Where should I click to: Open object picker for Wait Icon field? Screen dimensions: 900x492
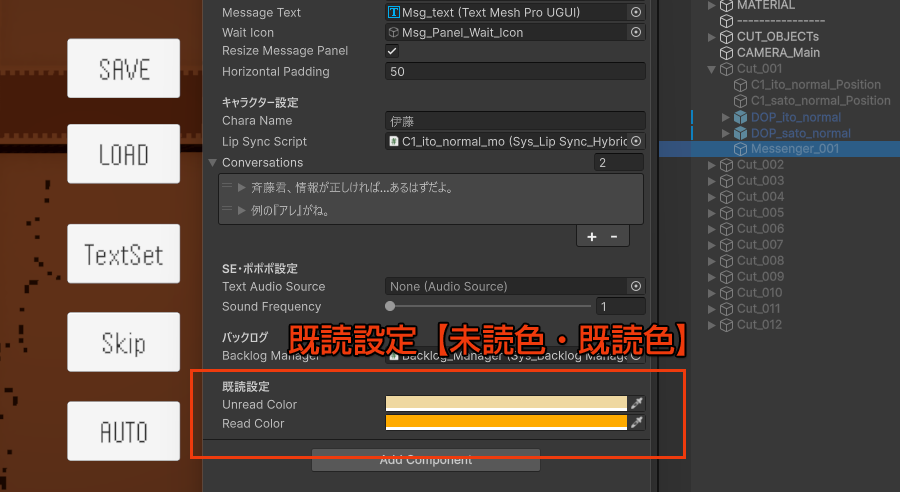(636, 33)
